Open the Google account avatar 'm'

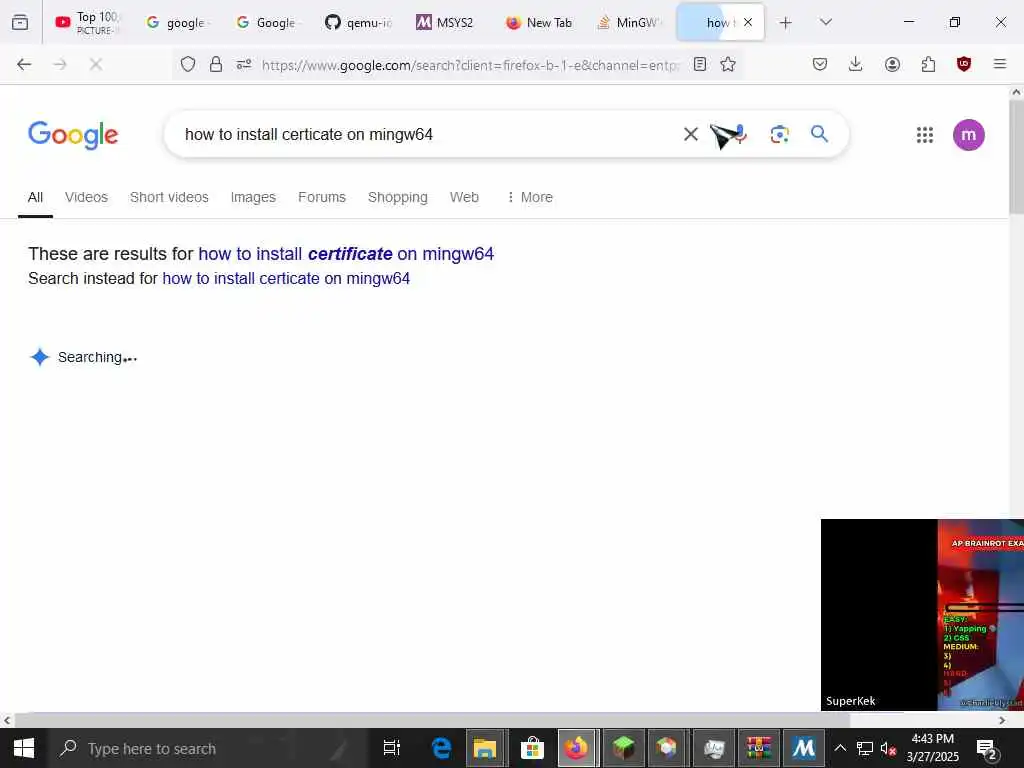click(x=968, y=135)
